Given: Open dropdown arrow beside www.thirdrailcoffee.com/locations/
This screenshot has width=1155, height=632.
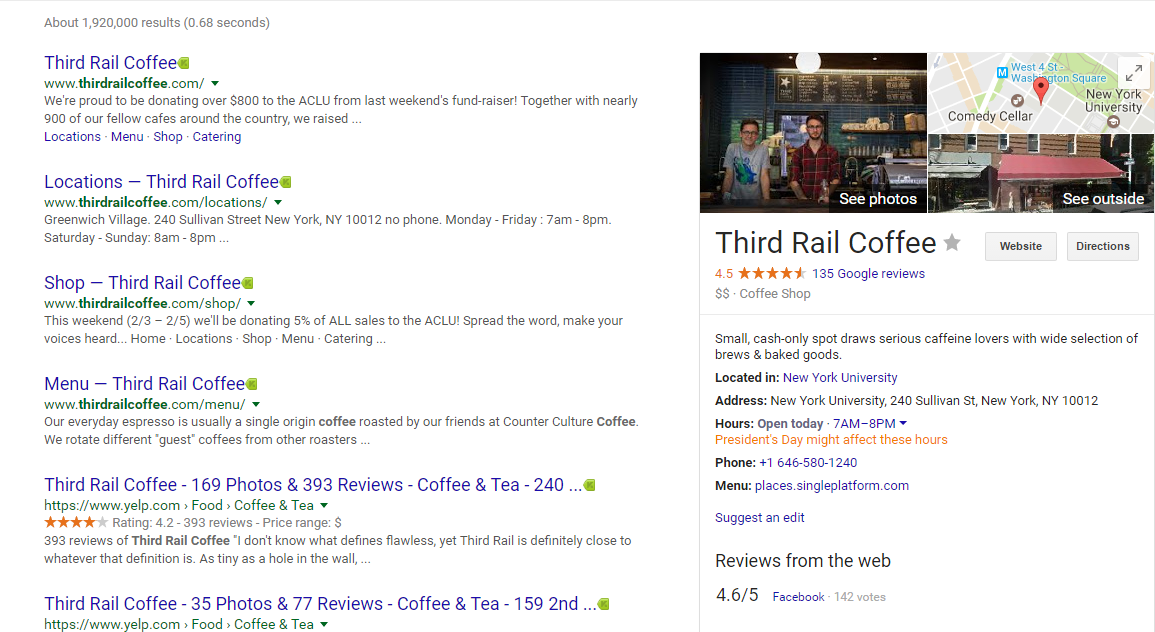Looking at the screenshot, I should (x=278, y=203).
